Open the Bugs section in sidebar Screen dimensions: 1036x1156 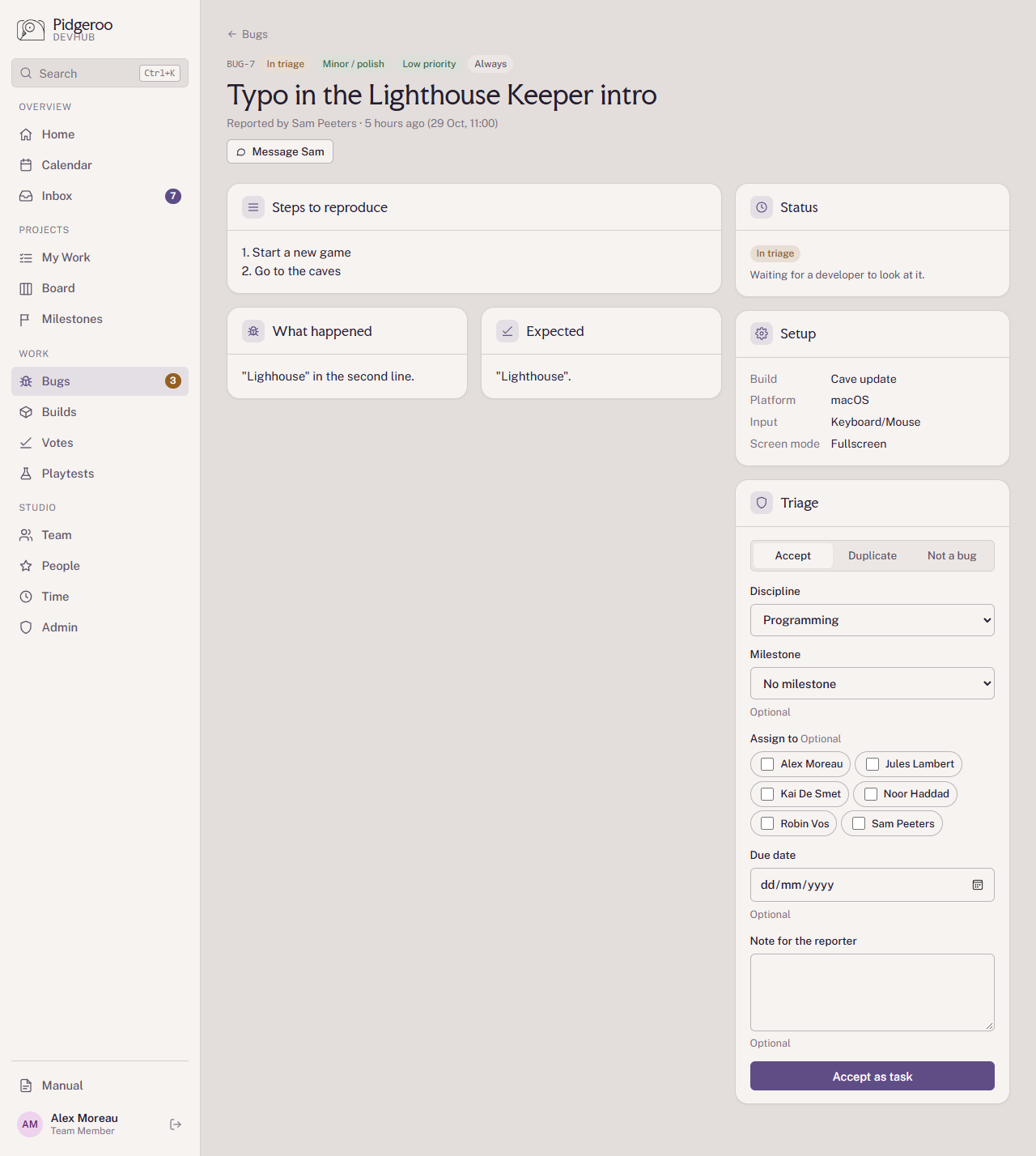click(100, 381)
